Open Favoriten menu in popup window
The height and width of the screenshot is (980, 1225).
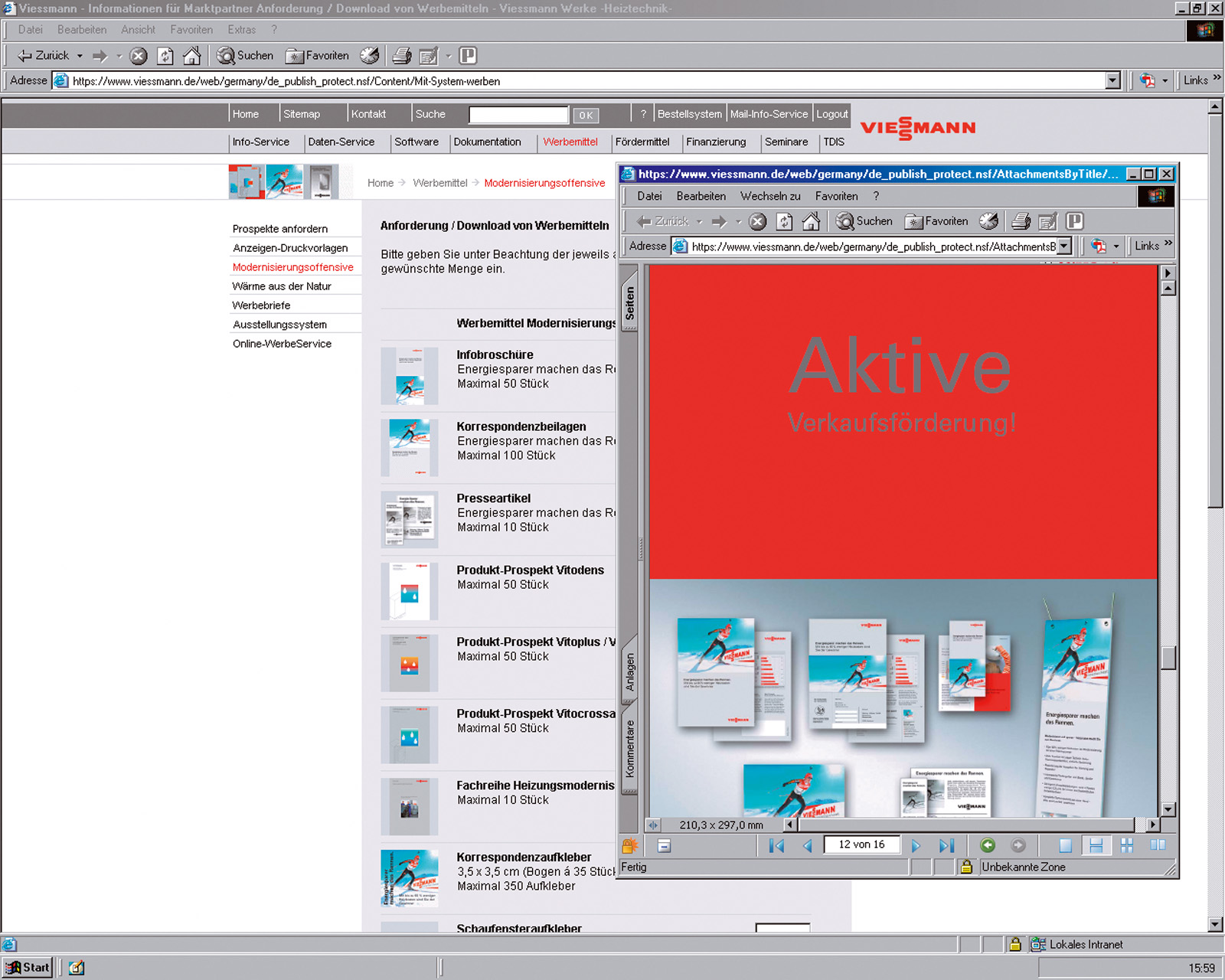[x=836, y=196]
